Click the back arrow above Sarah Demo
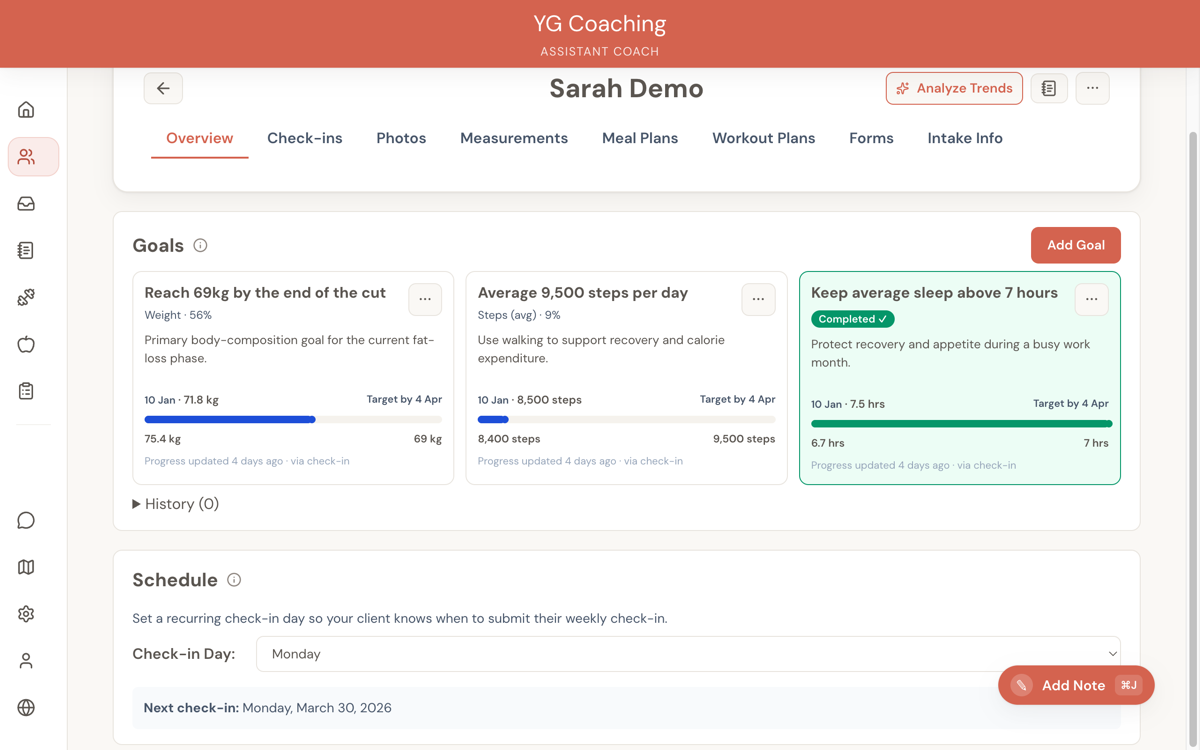Viewport: 1200px width, 750px height. [x=163, y=88]
